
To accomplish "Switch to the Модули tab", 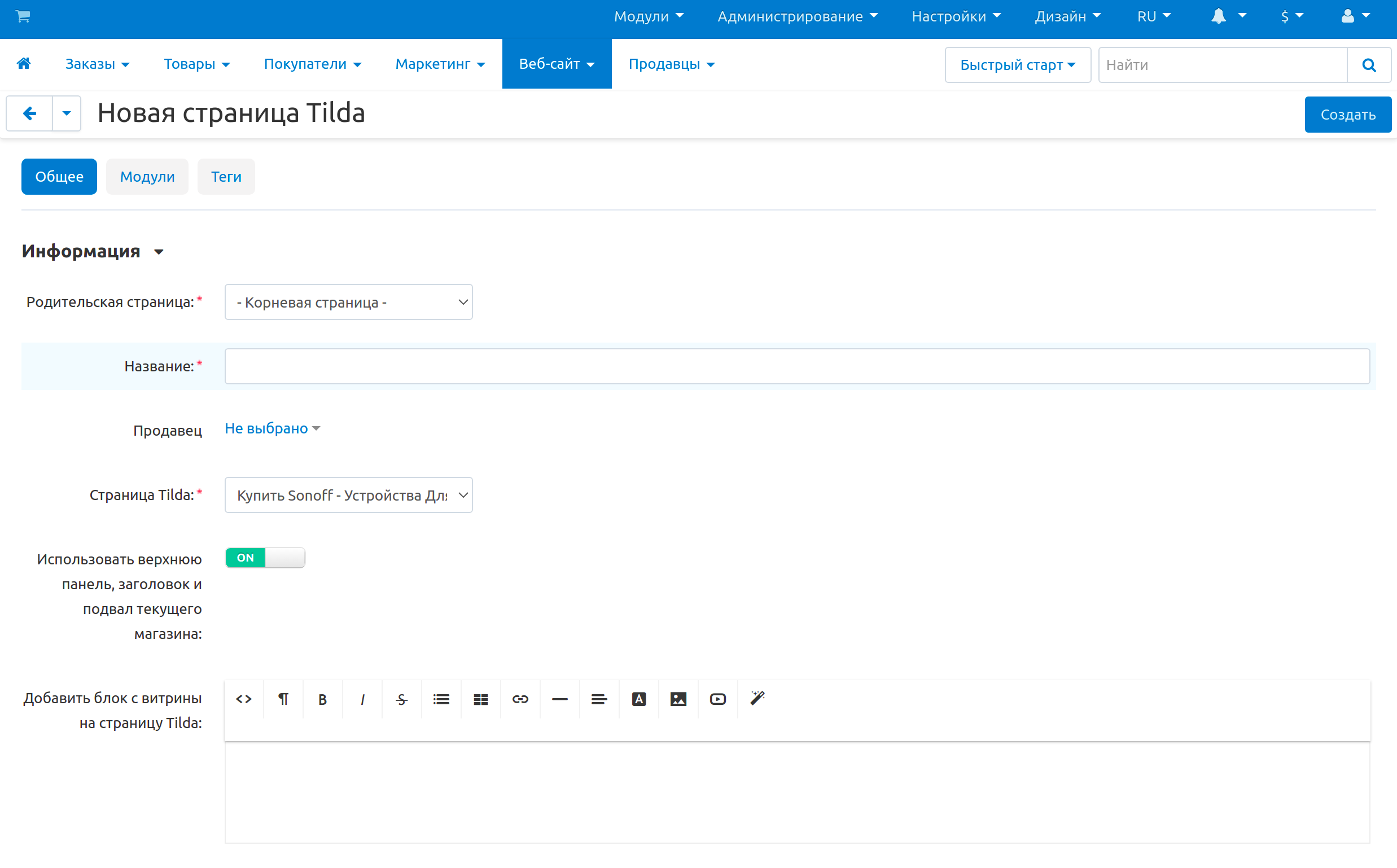I will click(147, 176).
